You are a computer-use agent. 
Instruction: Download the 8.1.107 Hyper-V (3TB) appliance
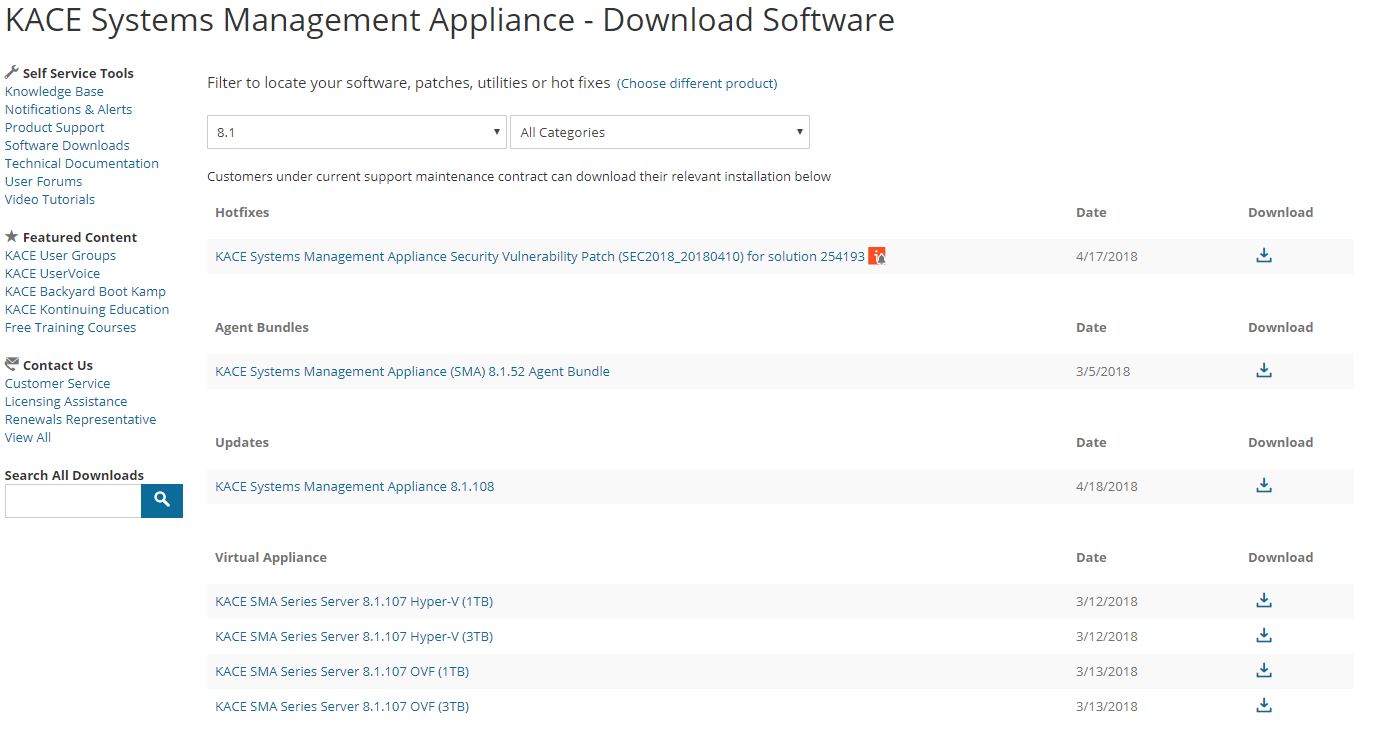[x=1264, y=635]
